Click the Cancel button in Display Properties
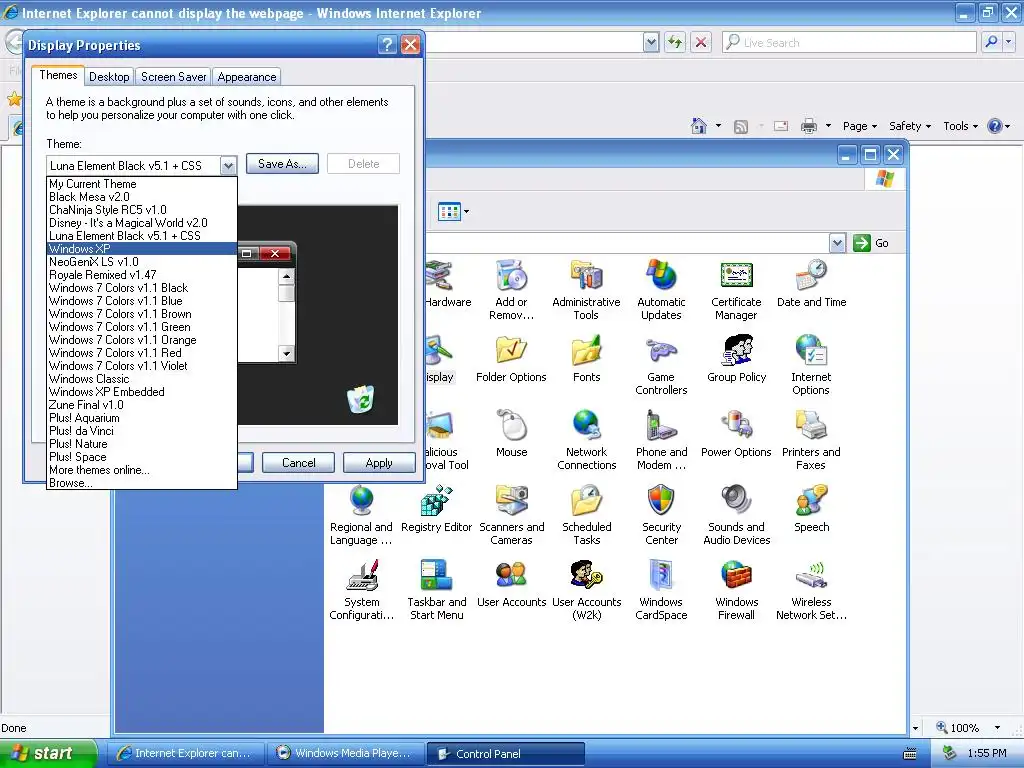Viewport: 1024px width, 768px height. point(298,462)
